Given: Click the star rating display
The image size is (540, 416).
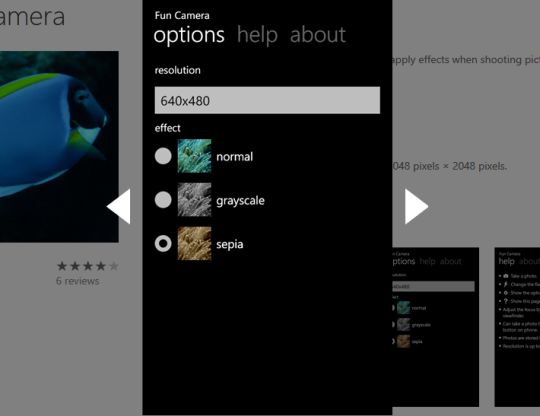Looking at the screenshot, I should coord(88,266).
